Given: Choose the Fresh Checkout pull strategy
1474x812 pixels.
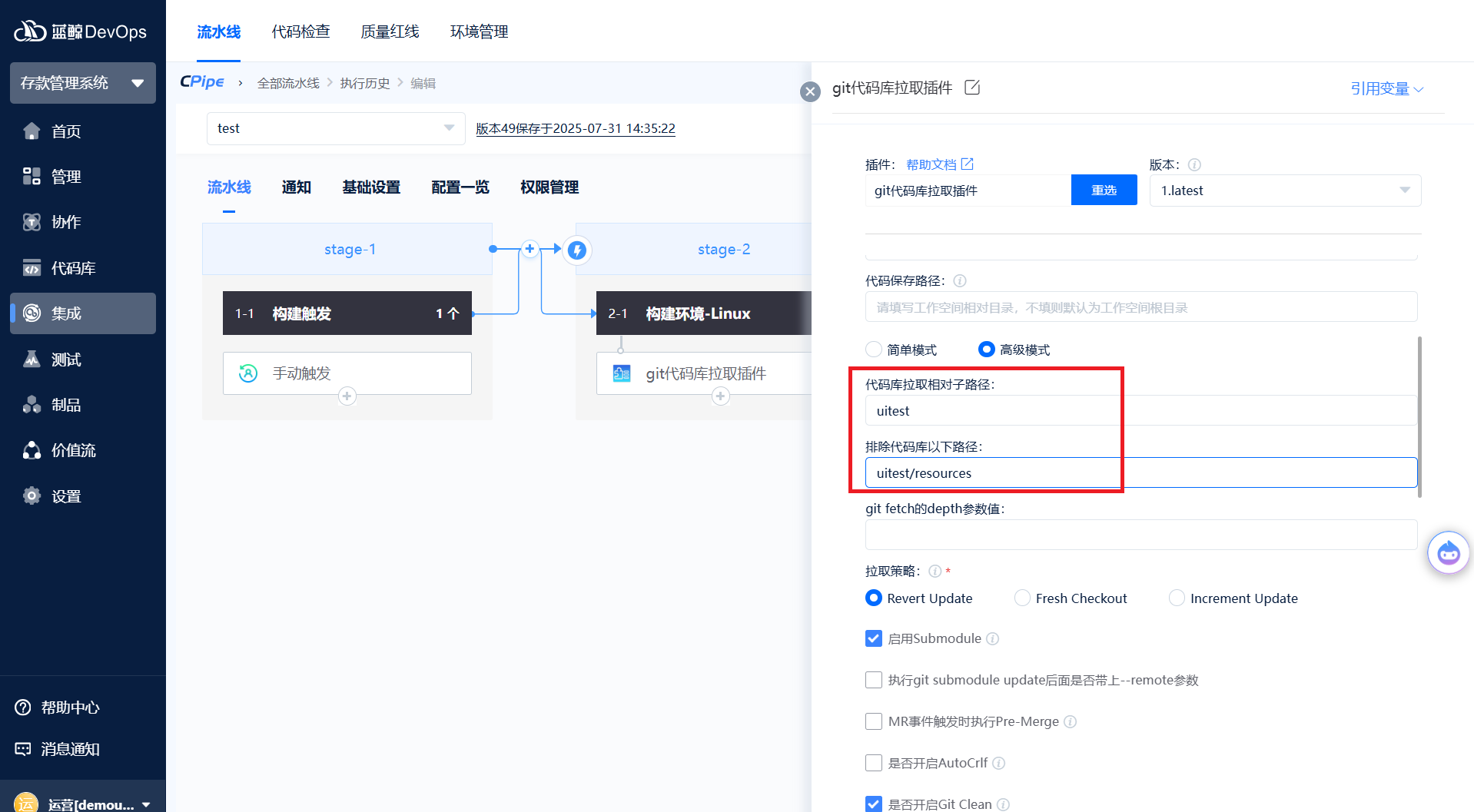Looking at the screenshot, I should coord(1022,598).
